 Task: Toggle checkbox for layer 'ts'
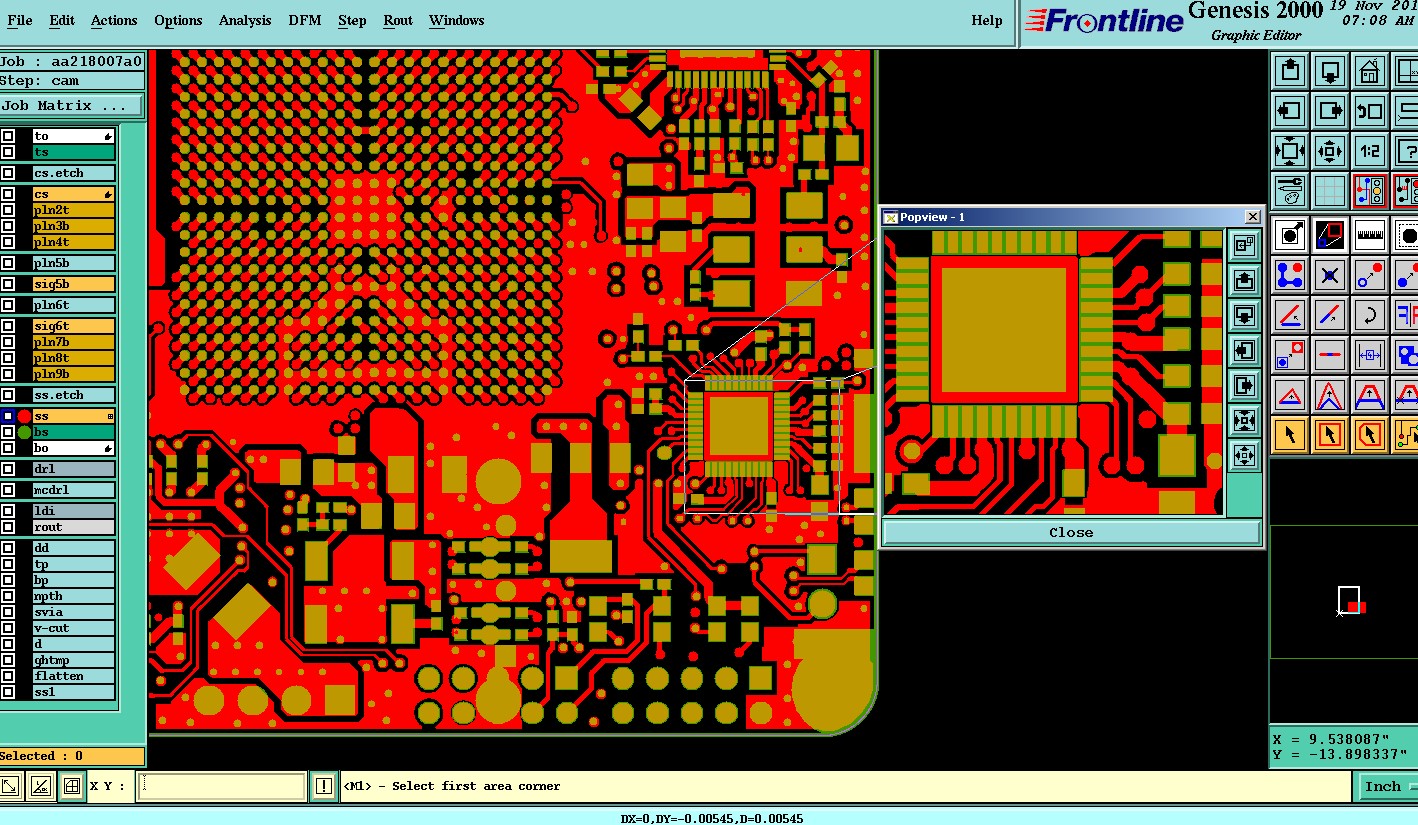click(8, 152)
